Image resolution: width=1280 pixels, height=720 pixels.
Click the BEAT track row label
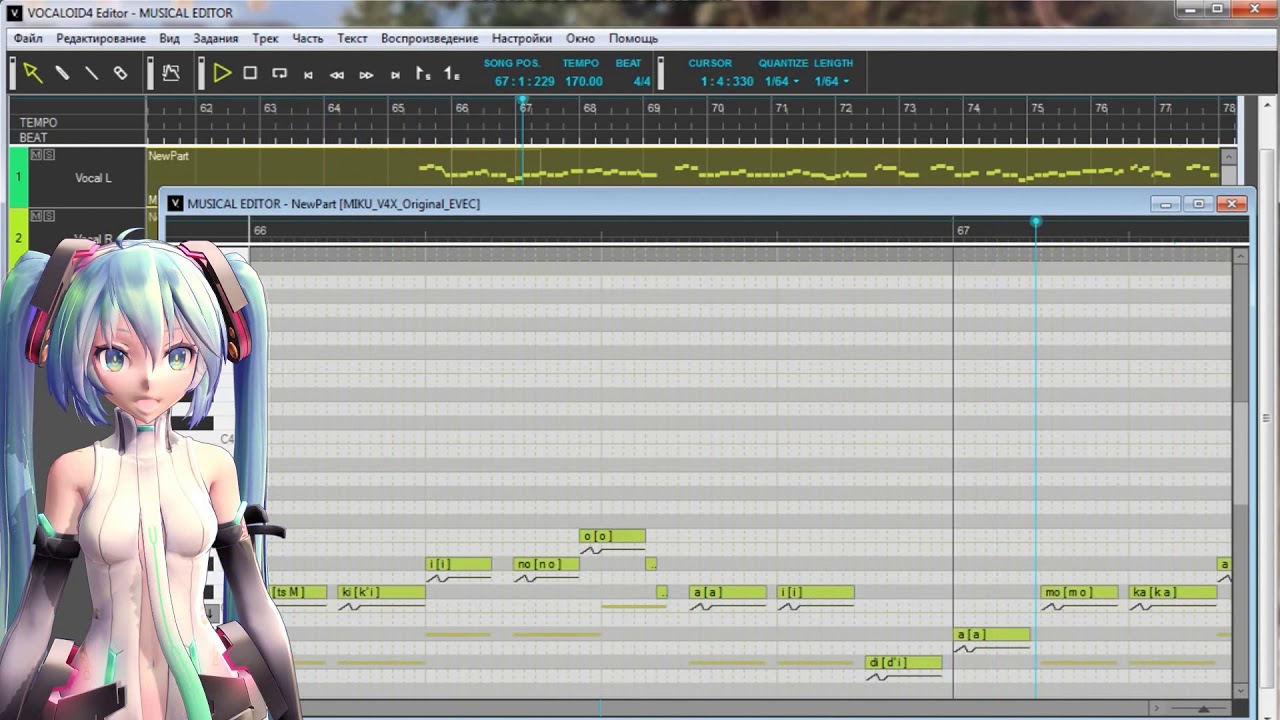(x=33, y=137)
